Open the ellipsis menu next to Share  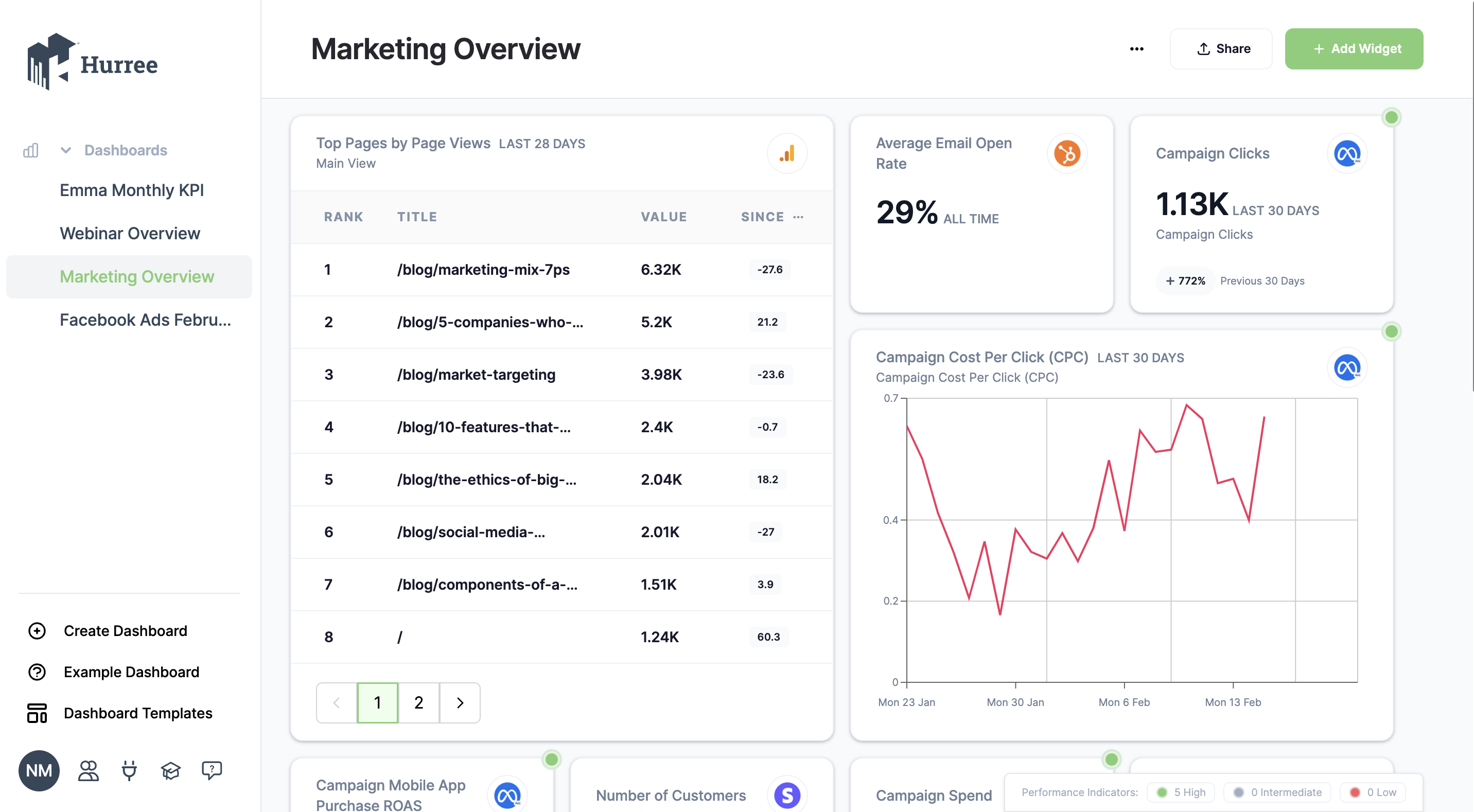pos(1136,49)
